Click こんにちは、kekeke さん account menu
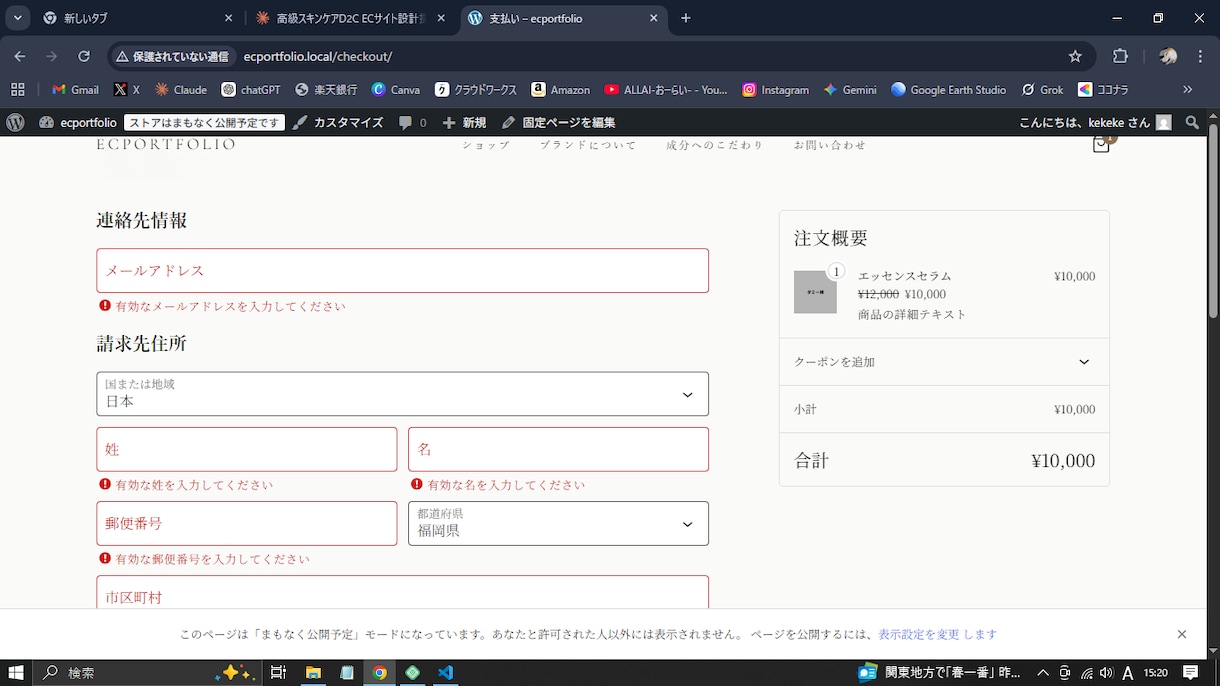The image size is (1220, 686). pos(1095,122)
